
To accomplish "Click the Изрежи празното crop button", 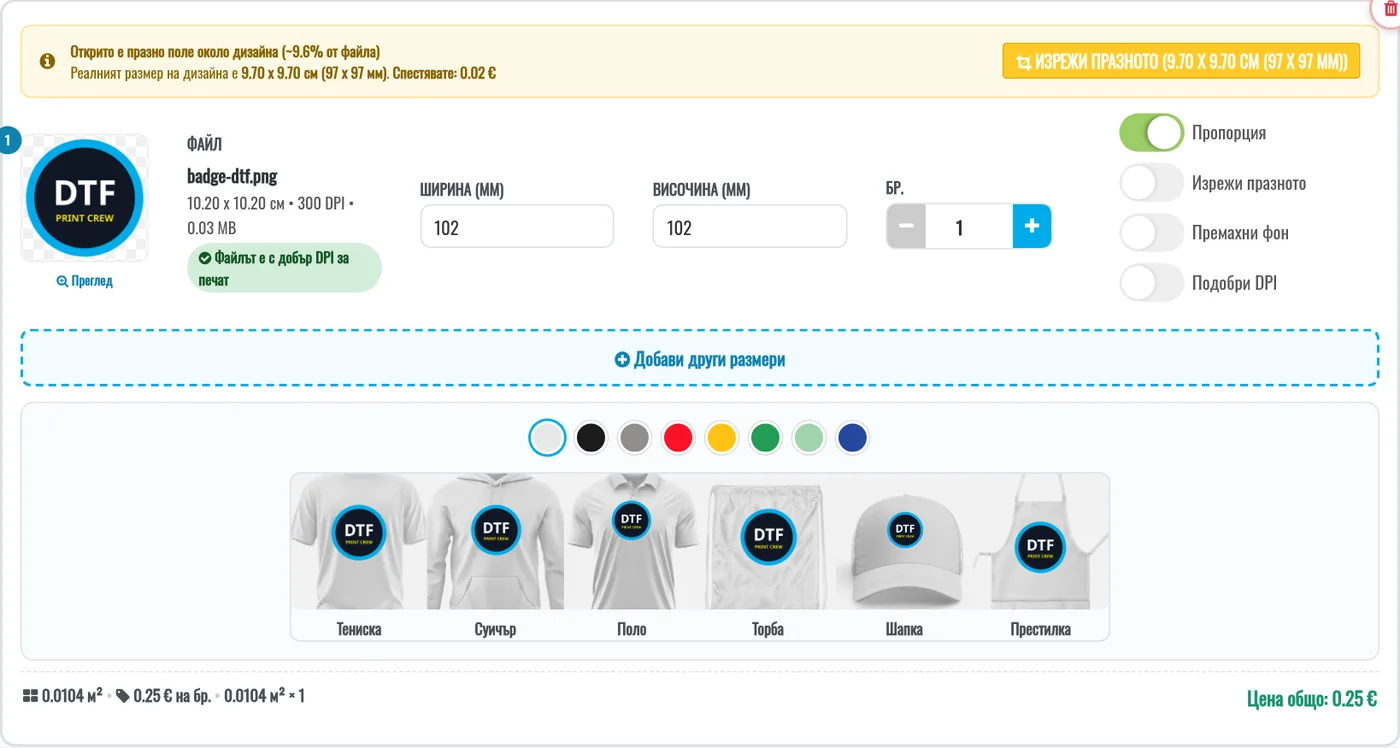I will (x=1181, y=61).
